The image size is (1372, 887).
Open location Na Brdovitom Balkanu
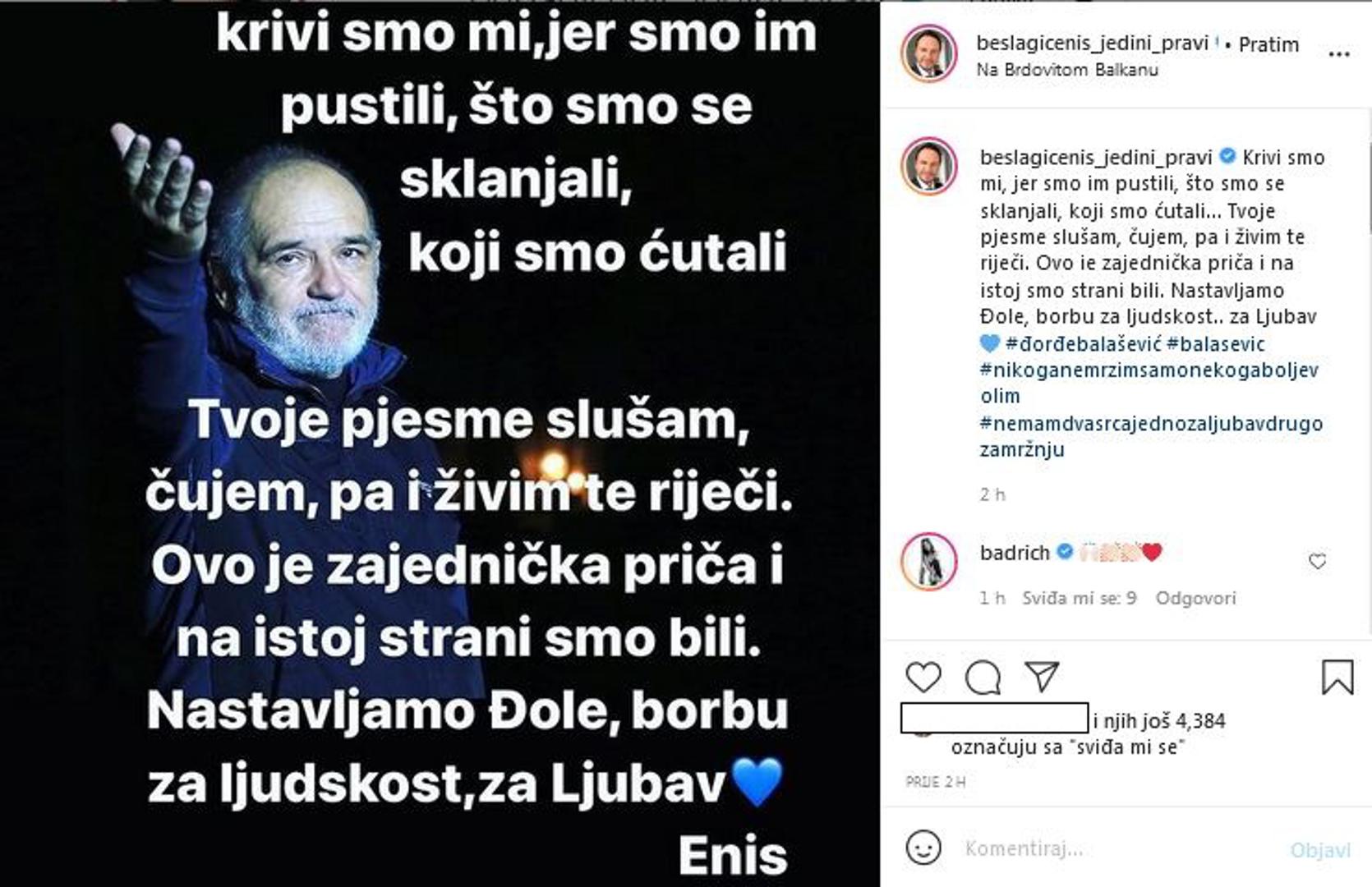point(1067,70)
